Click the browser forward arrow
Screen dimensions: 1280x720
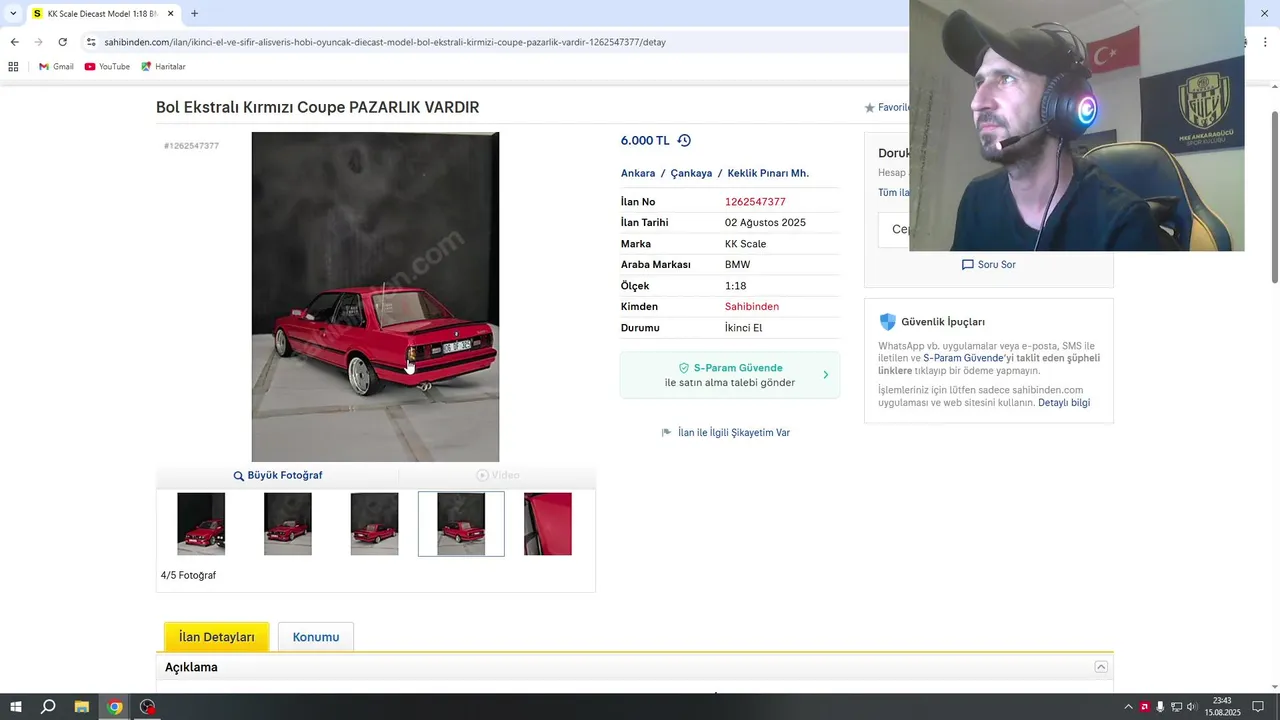tap(38, 42)
